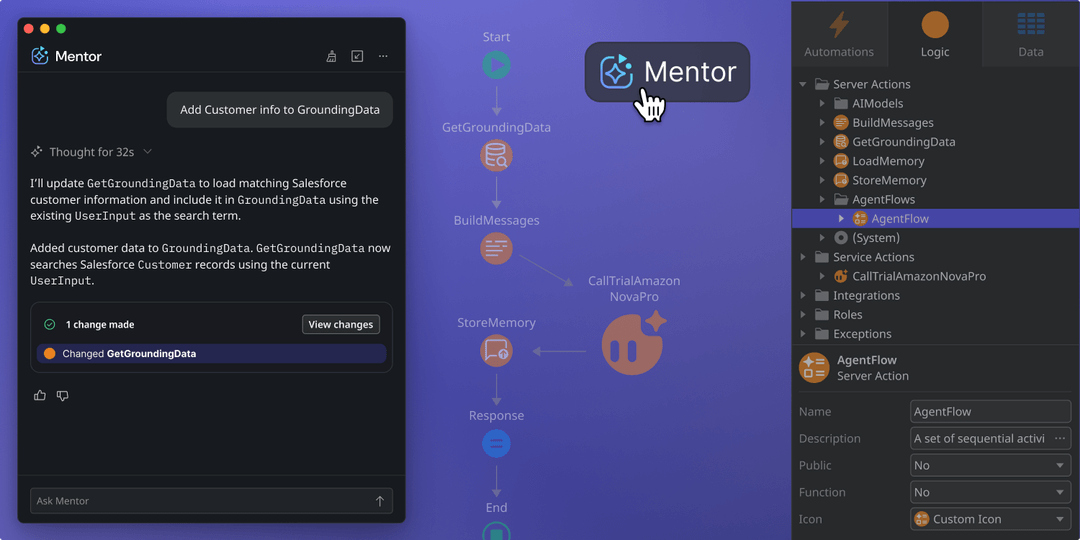The width and height of the screenshot is (1080, 540).
Task: Select the StoreMemory node in the flow
Action: (496, 351)
